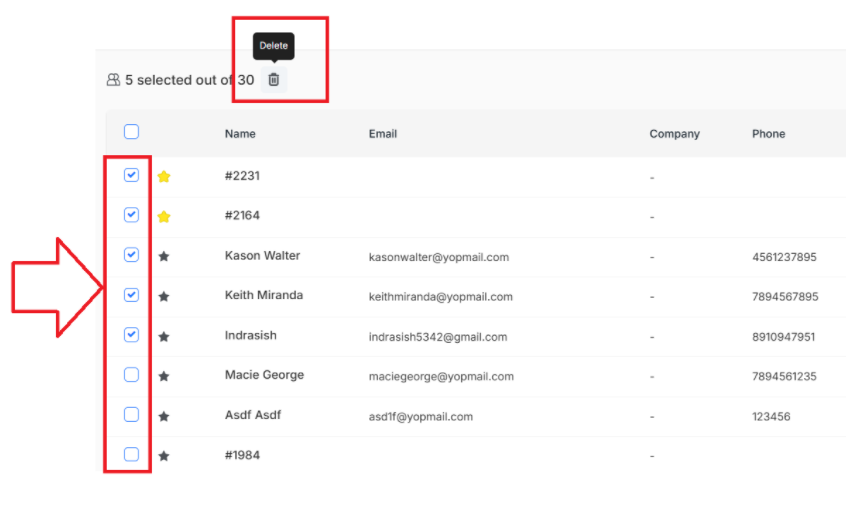This screenshot has width=846, height=524.
Task: Check the Macie George checkbox
Action: click(131, 375)
